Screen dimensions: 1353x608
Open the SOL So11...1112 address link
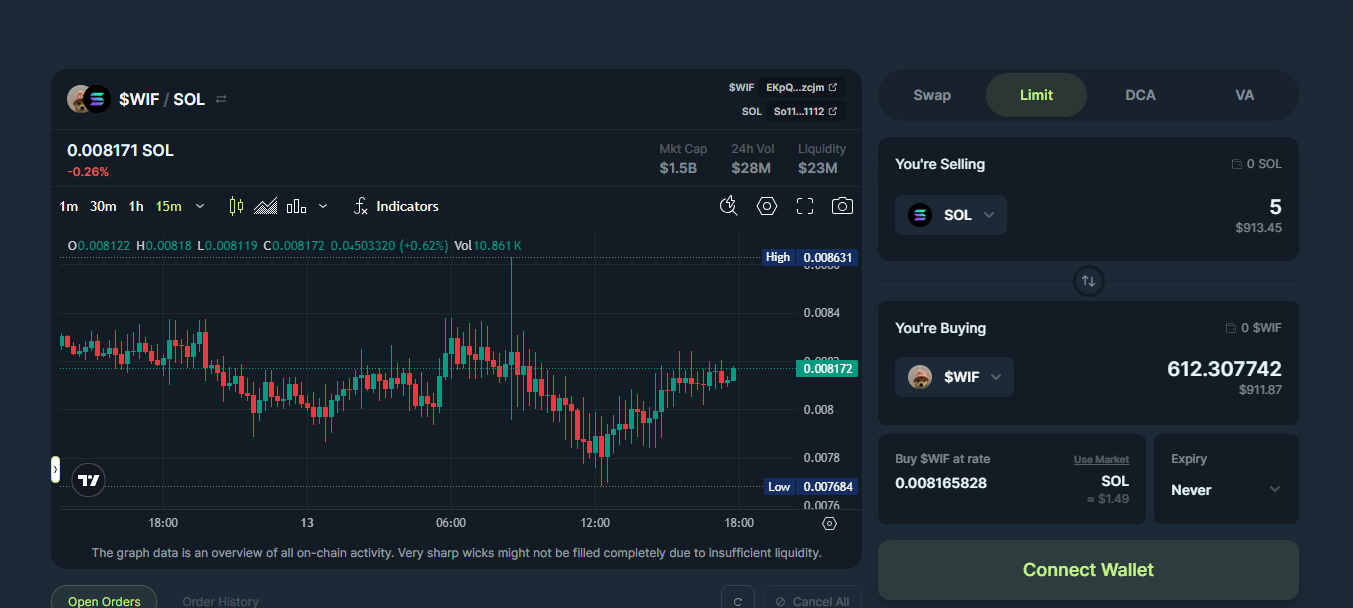tap(805, 111)
